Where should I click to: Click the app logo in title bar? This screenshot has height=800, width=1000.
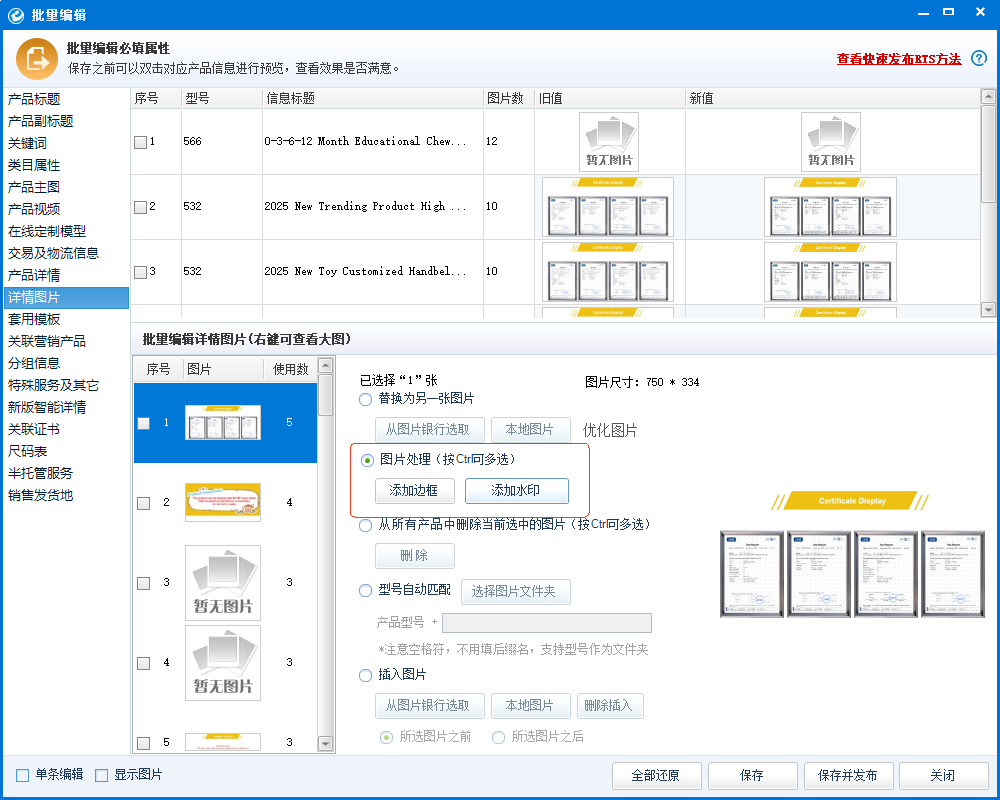[15, 14]
